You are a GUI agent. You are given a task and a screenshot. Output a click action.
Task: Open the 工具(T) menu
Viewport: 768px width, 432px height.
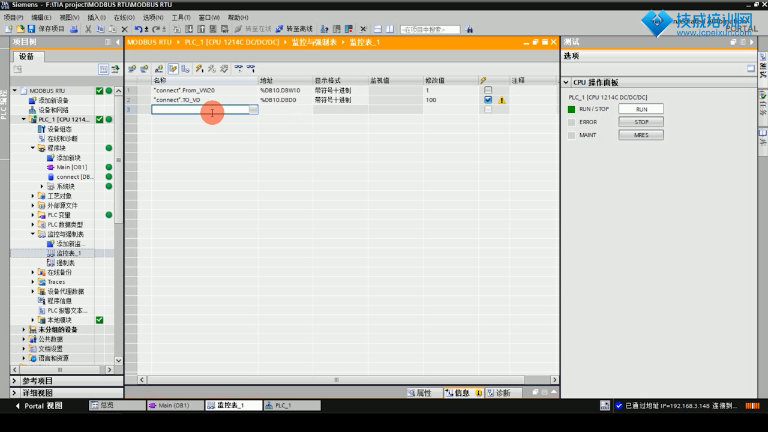(x=181, y=17)
